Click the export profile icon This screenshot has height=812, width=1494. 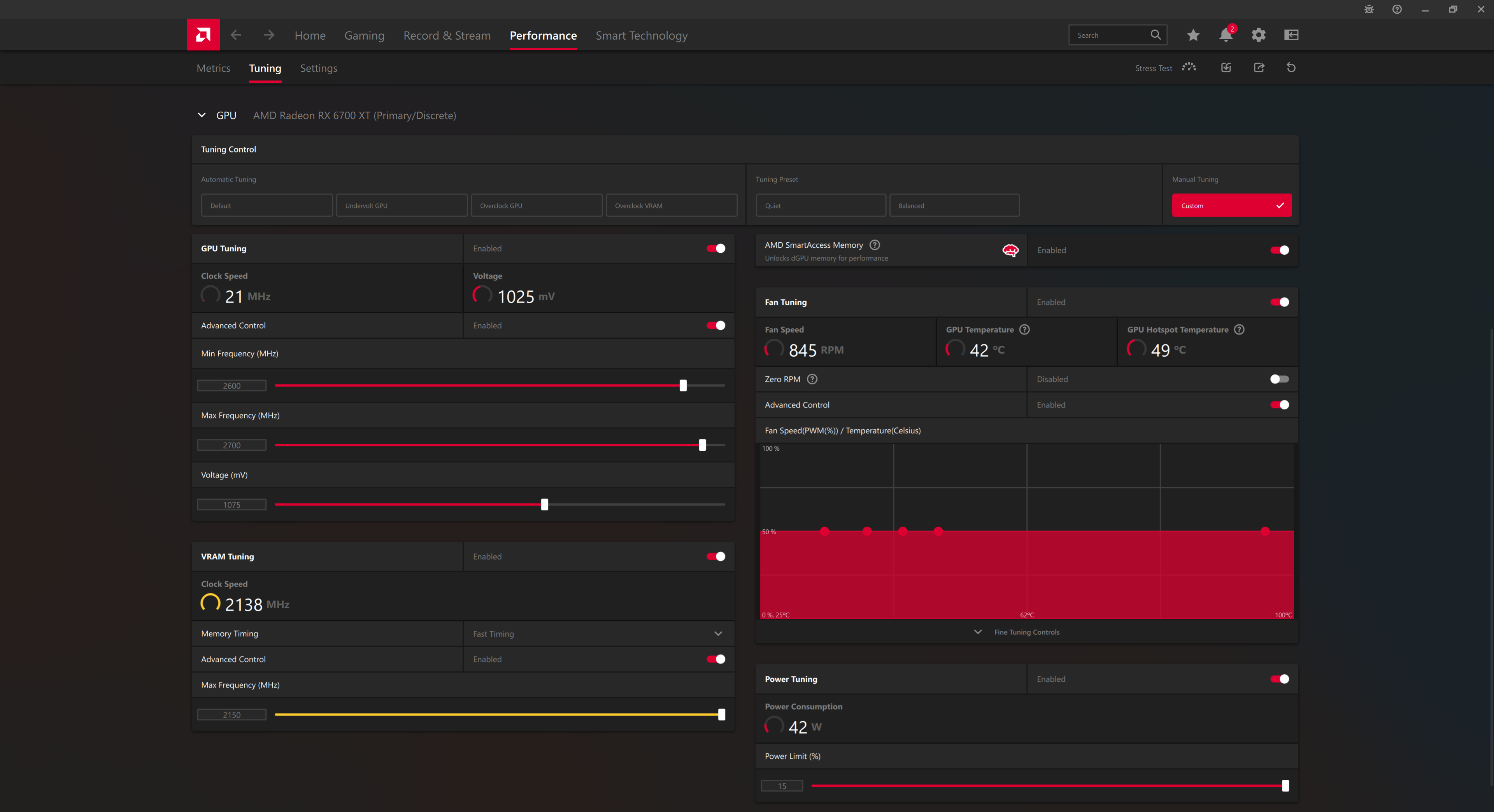pos(1259,67)
